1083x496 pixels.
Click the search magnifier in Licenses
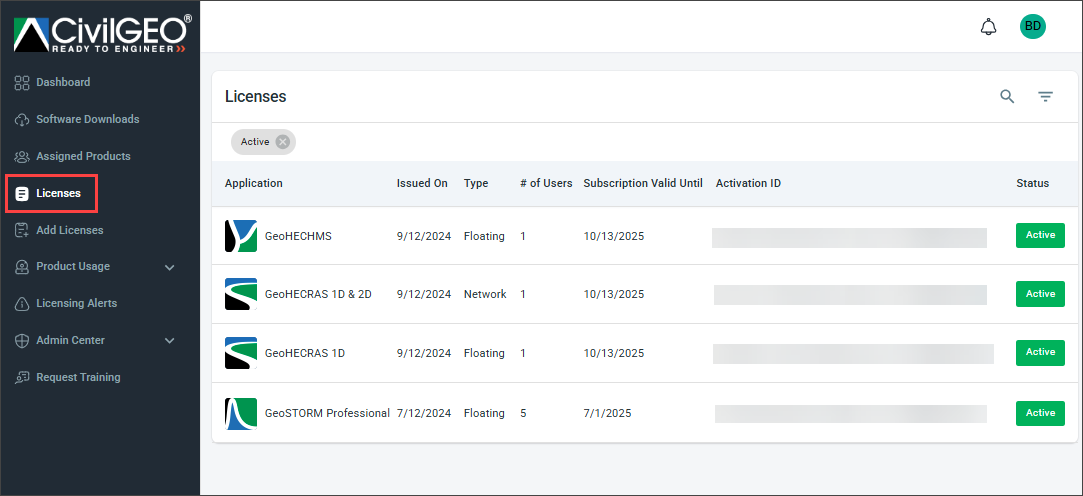pyautogui.click(x=1008, y=97)
